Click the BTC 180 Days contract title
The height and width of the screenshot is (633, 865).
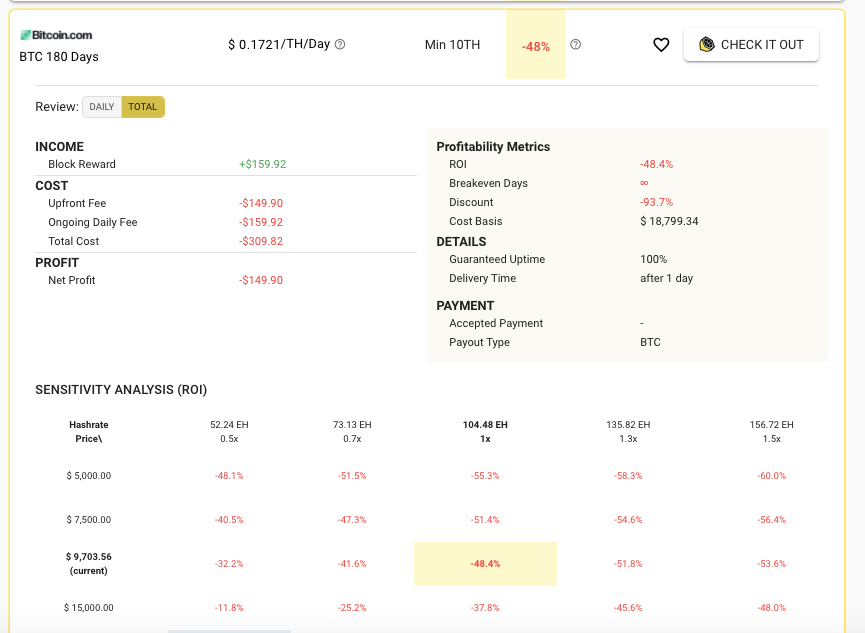tap(59, 57)
